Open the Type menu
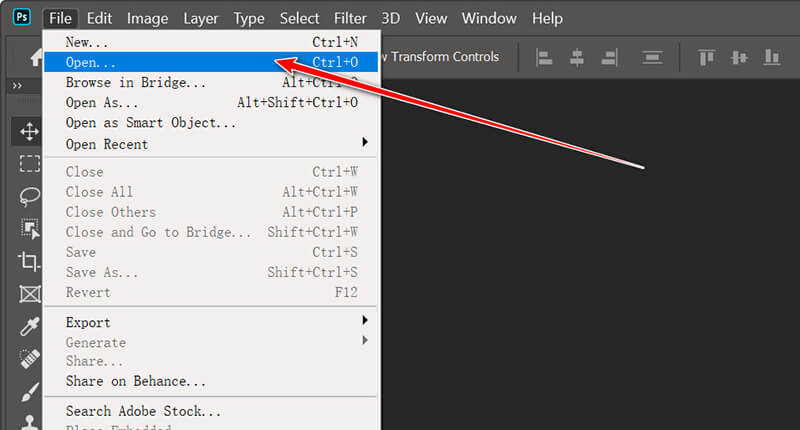800x430 pixels. click(248, 19)
